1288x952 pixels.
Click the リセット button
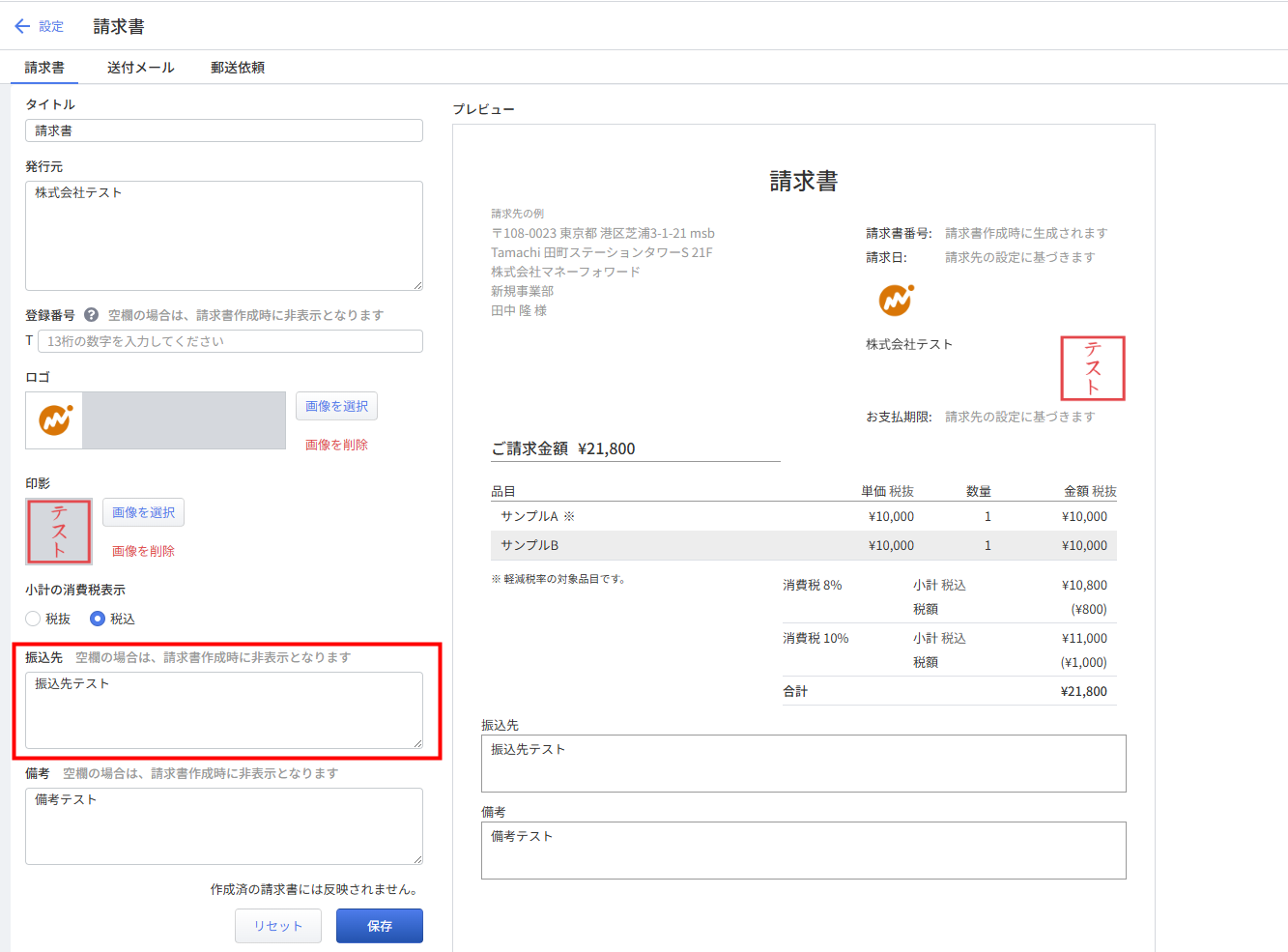coord(279,926)
